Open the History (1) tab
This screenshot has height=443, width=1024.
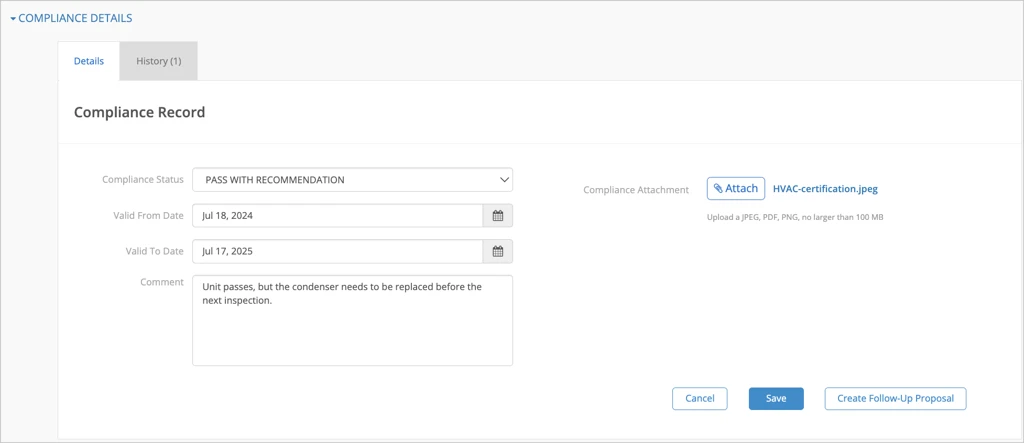pos(159,61)
